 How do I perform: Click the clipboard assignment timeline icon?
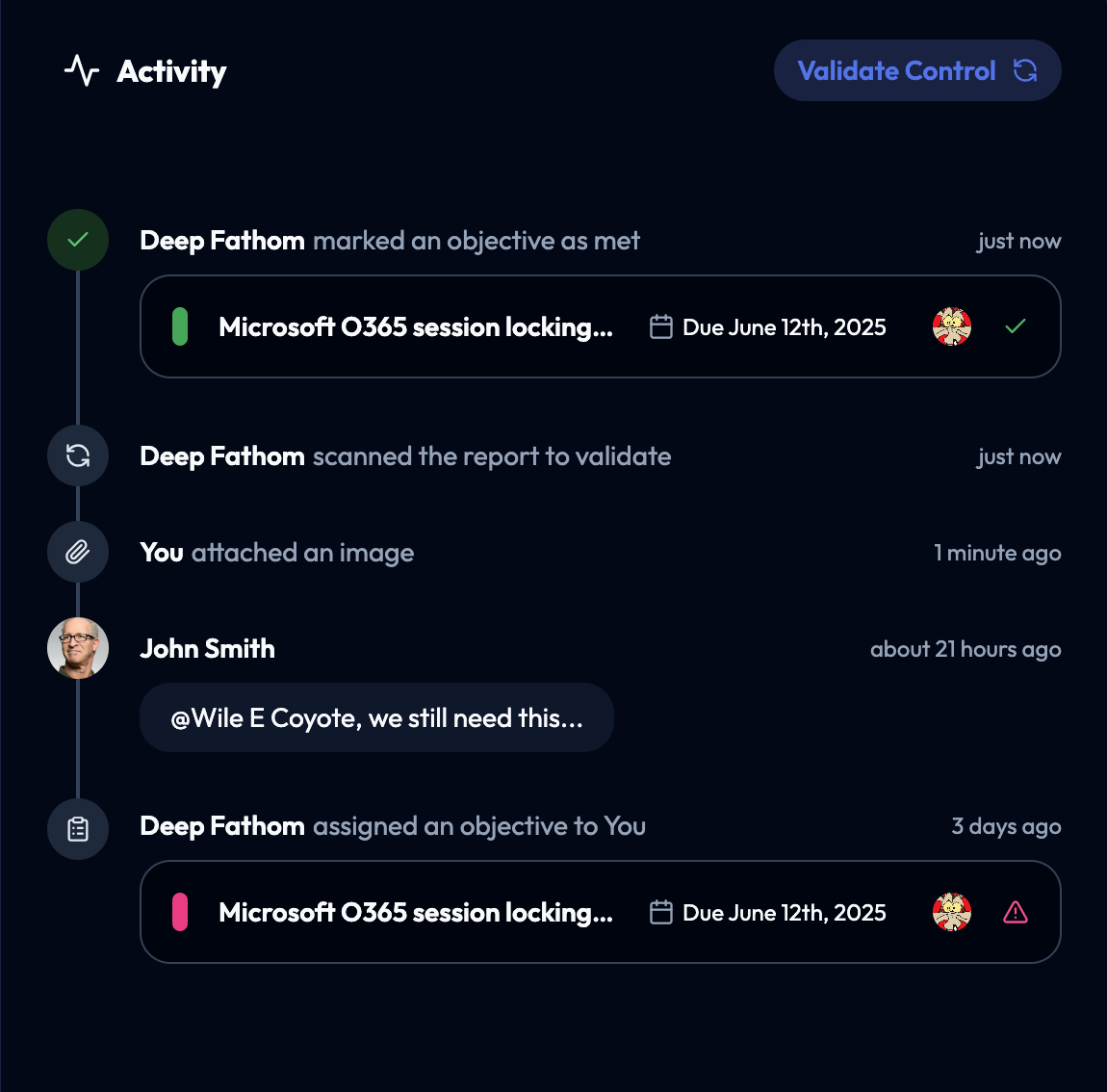click(x=78, y=828)
